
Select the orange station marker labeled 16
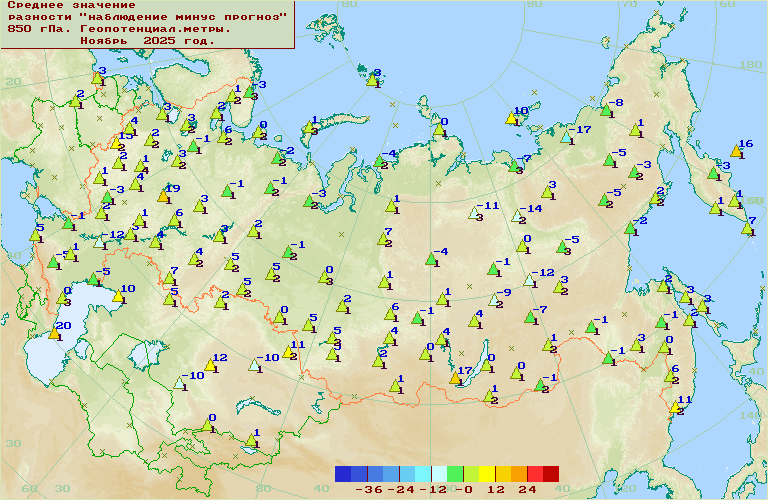(737, 151)
